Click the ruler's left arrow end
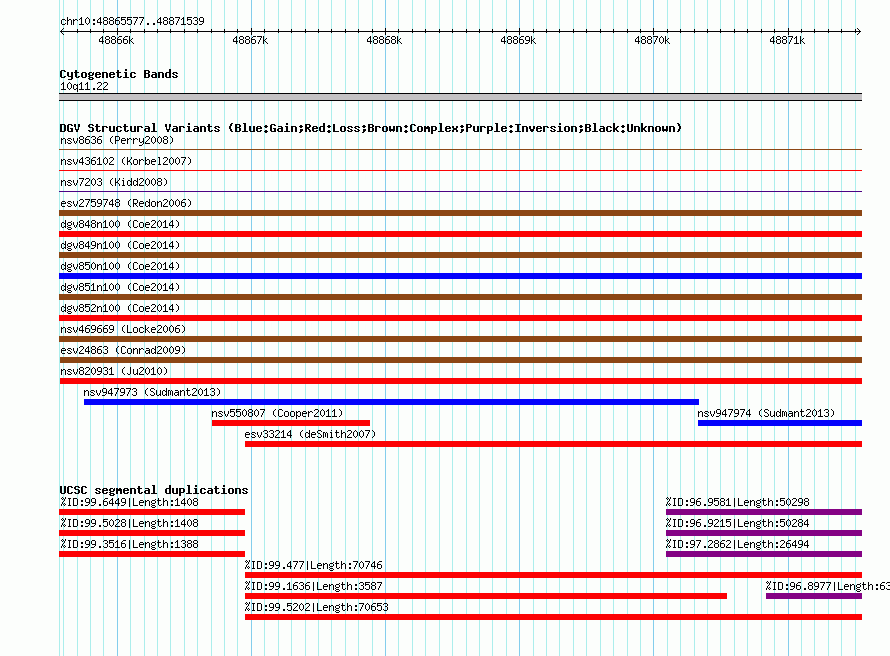Screen dimensions: 890x656 pyautogui.click(x=62, y=31)
